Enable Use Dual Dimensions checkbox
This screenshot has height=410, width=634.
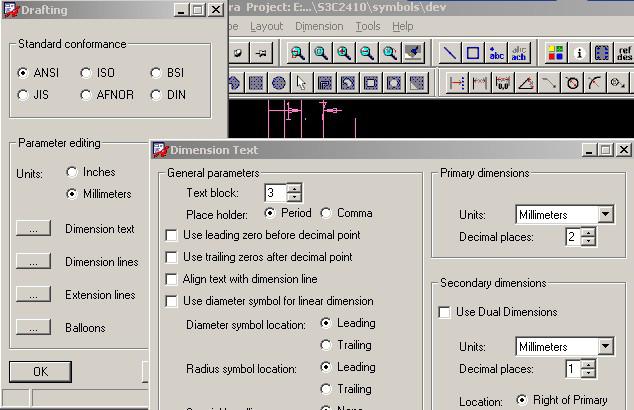[445, 312]
